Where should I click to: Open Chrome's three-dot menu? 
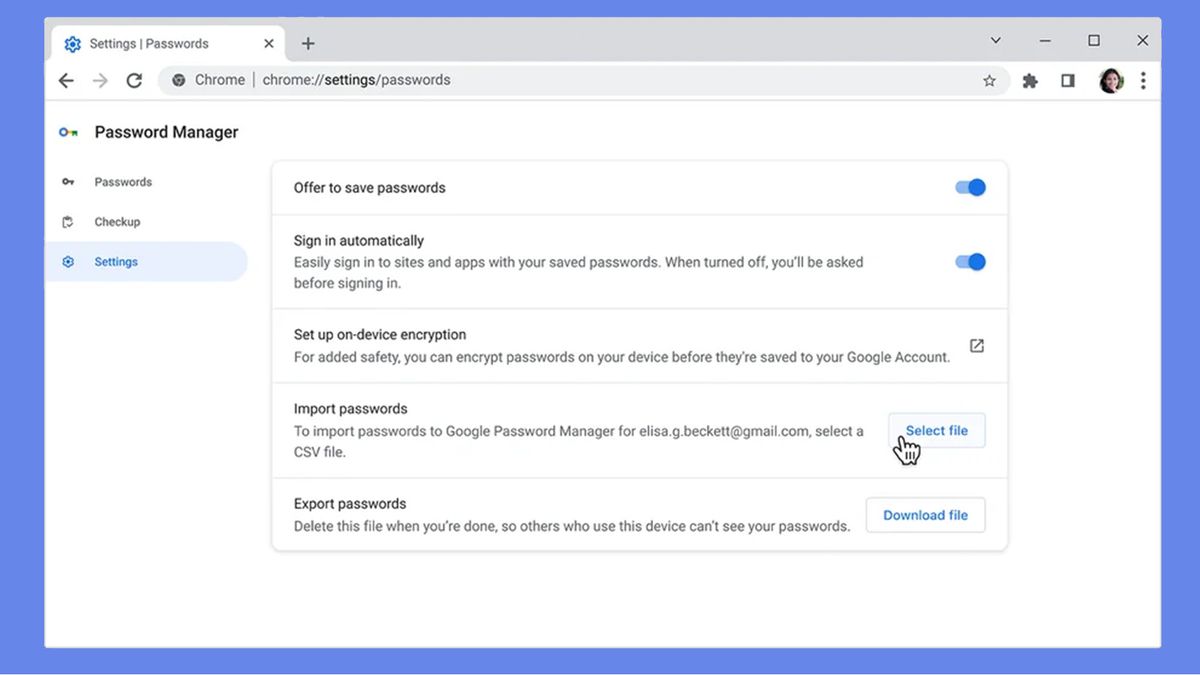(1143, 80)
